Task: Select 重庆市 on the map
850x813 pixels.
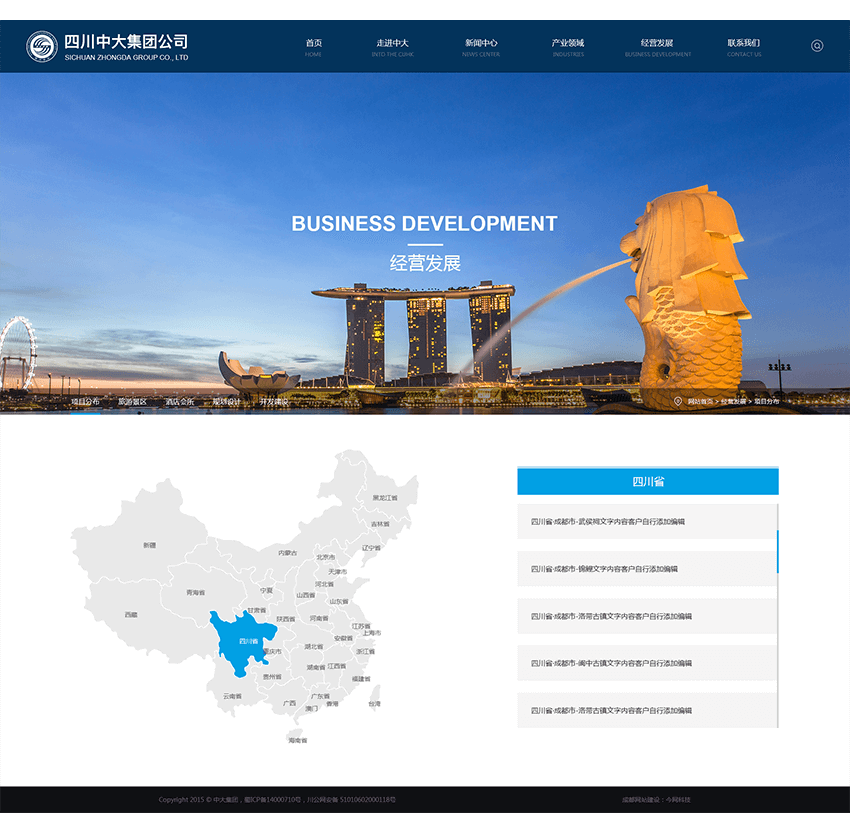Action: [273, 651]
